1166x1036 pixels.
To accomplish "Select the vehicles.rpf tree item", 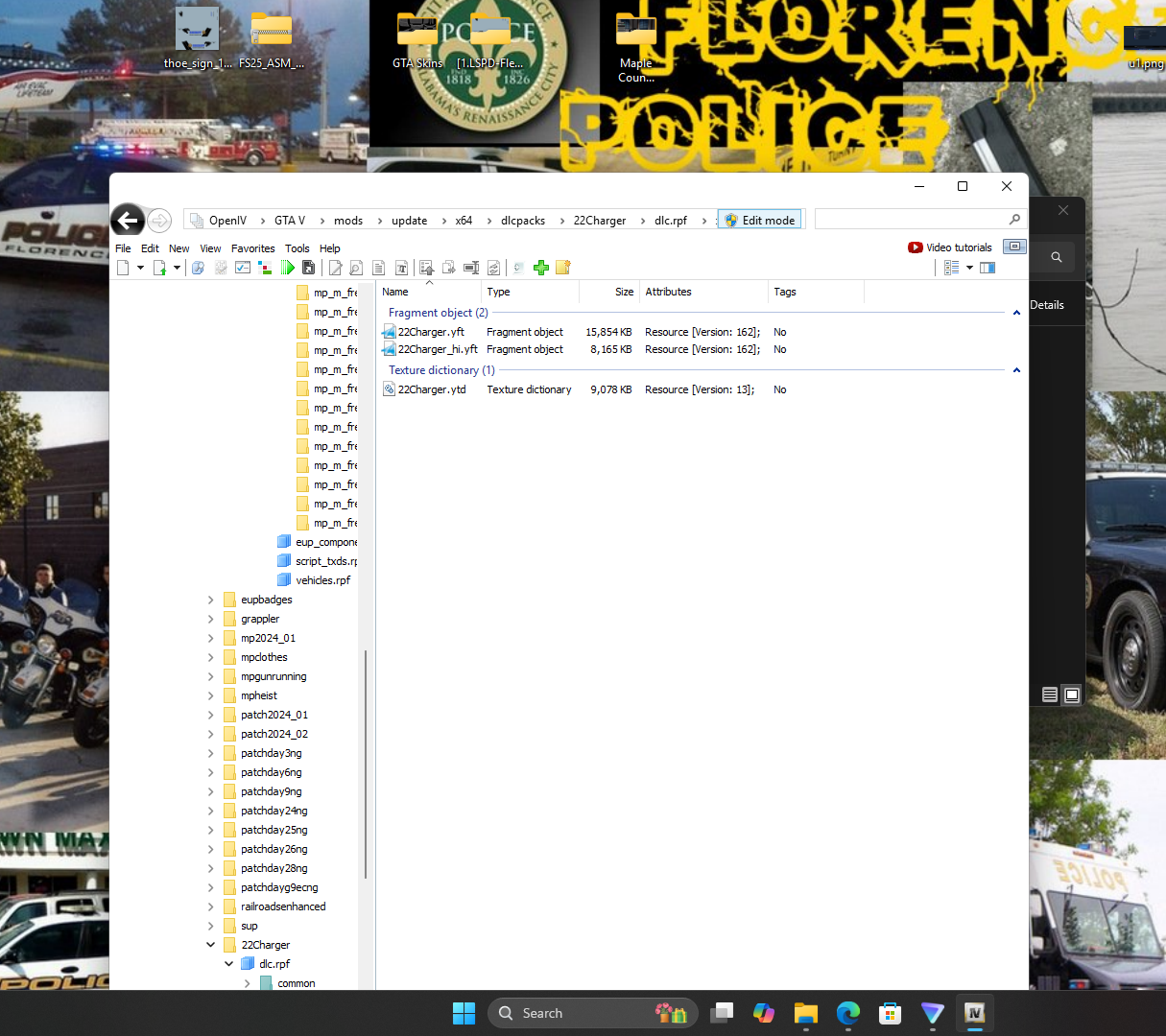I will 322,580.
